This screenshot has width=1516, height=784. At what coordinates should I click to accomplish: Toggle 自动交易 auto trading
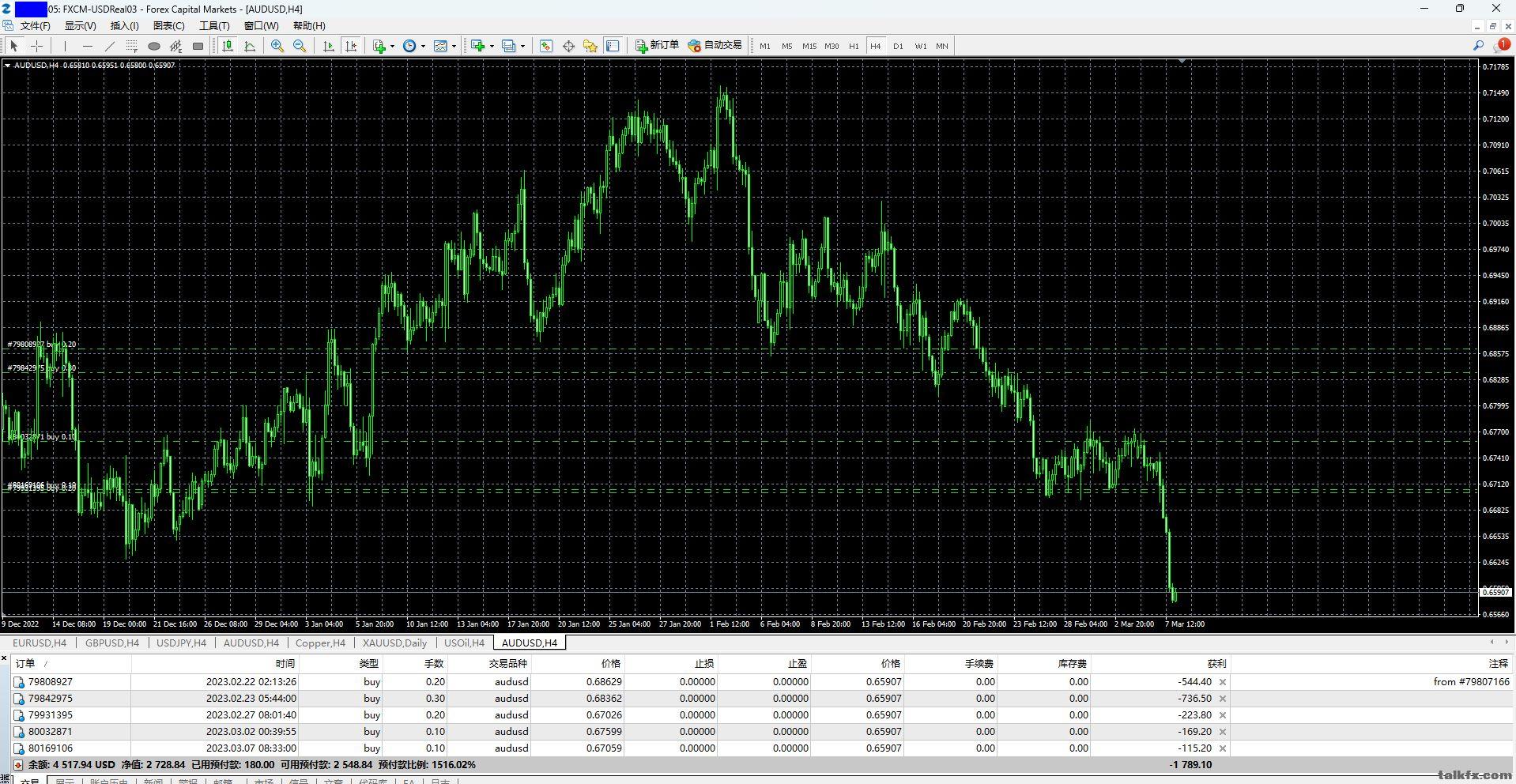click(x=715, y=46)
